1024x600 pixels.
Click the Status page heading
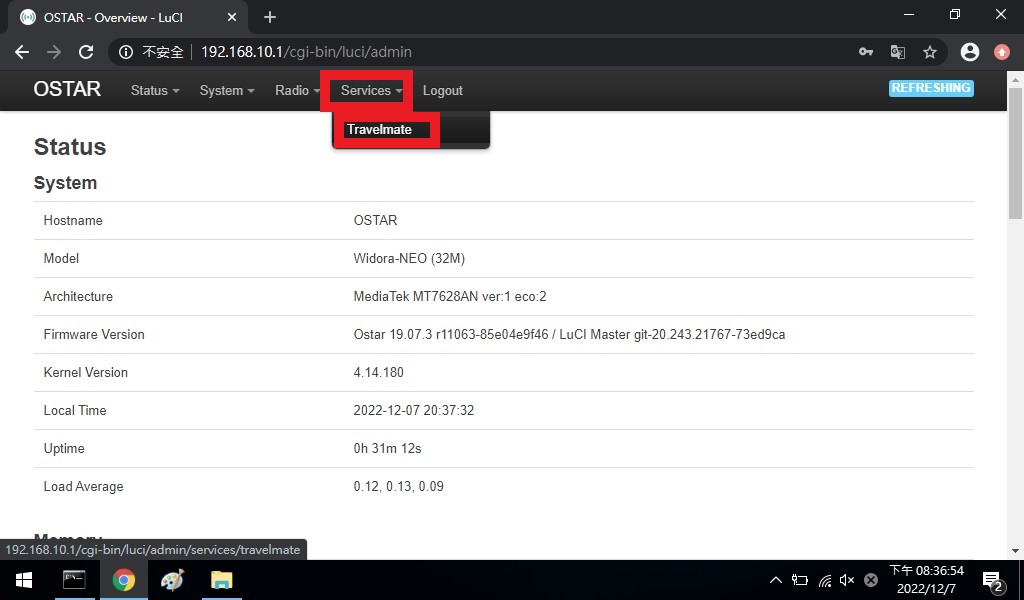70,147
